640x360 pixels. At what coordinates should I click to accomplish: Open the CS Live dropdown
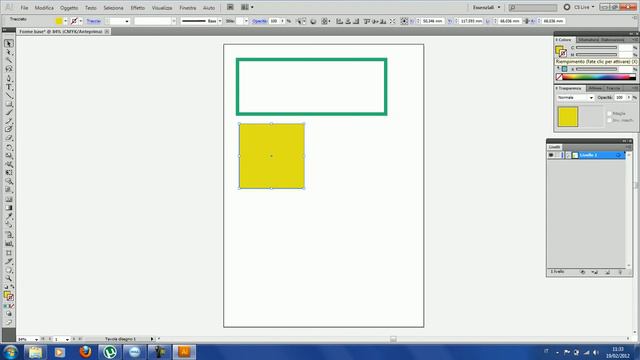[584, 7]
